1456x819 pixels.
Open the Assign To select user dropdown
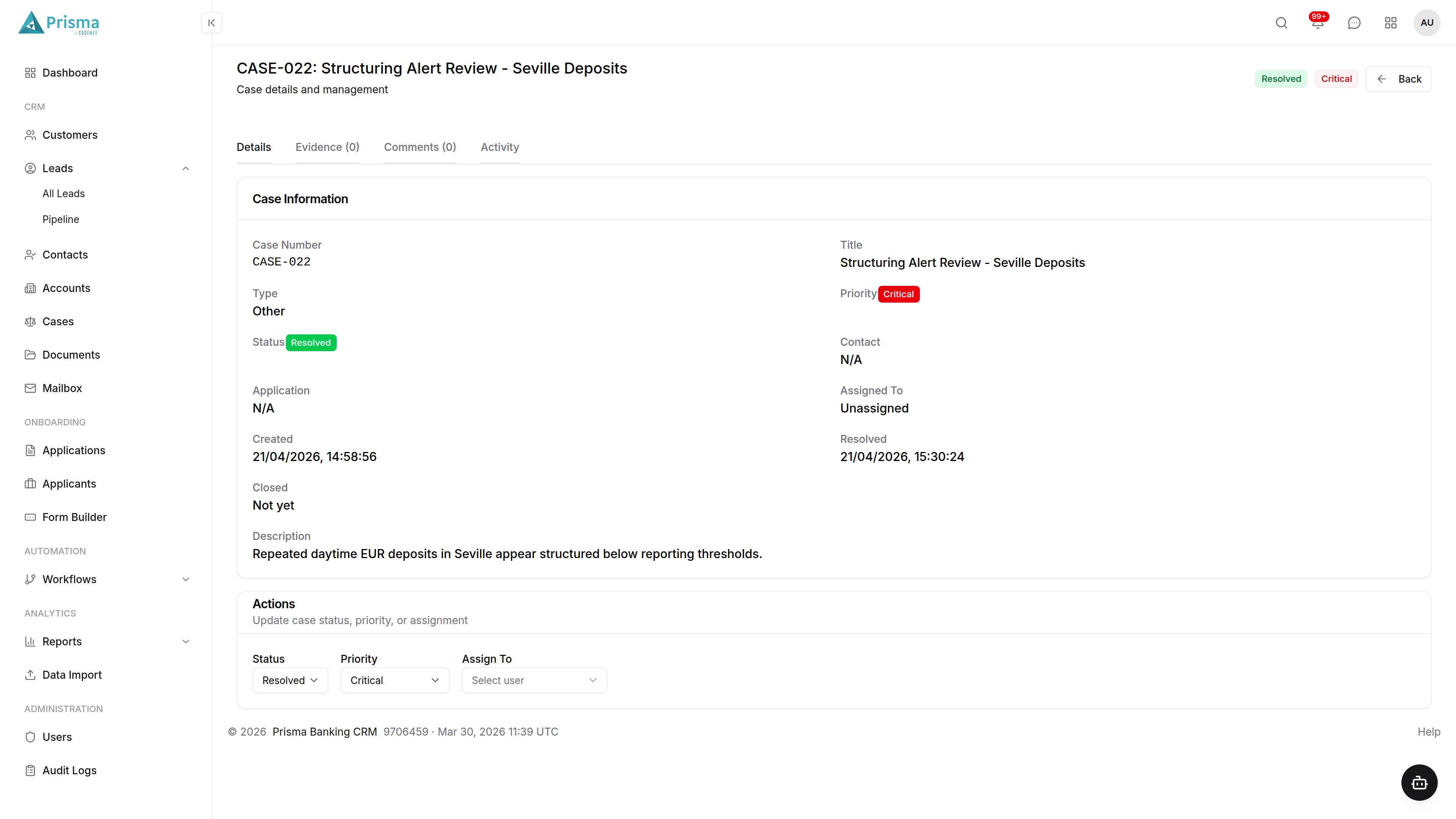click(x=534, y=680)
